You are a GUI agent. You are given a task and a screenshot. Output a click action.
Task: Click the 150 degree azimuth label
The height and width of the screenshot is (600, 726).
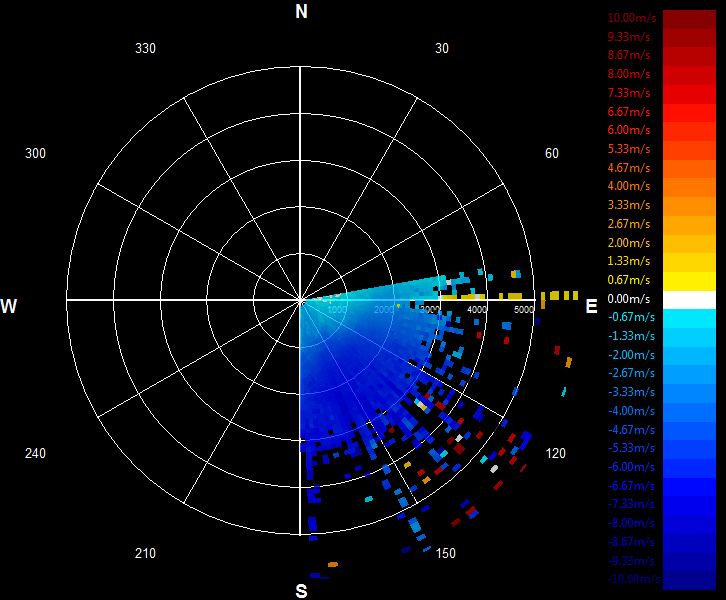[x=445, y=553]
